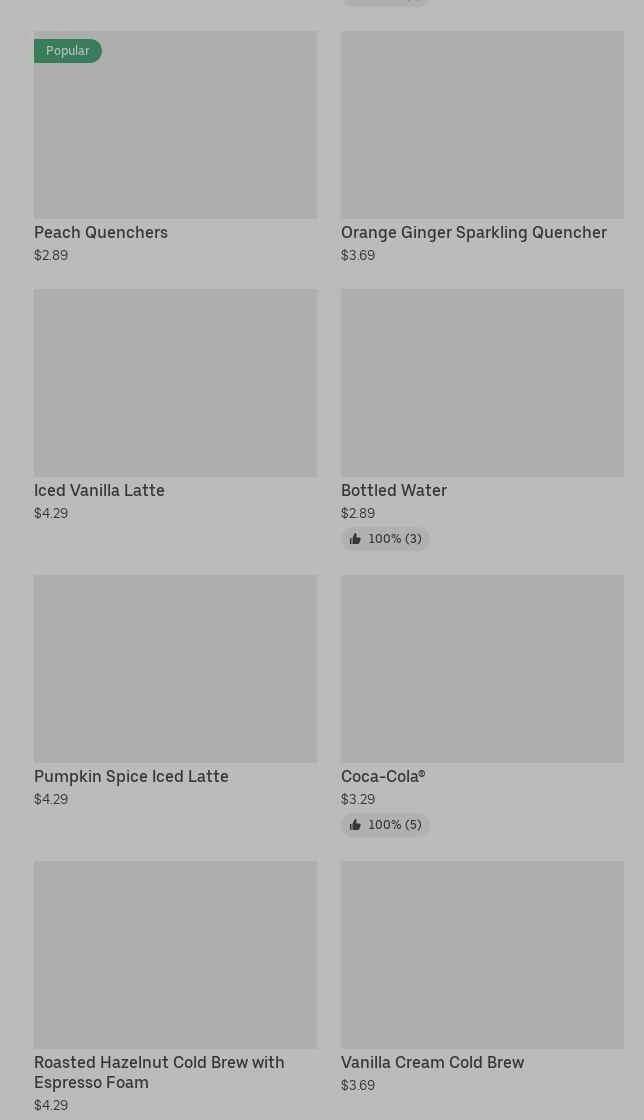Image resolution: width=644 pixels, height=1120 pixels.
Task: Choose the Bottled Water item title
Action: tap(393, 491)
